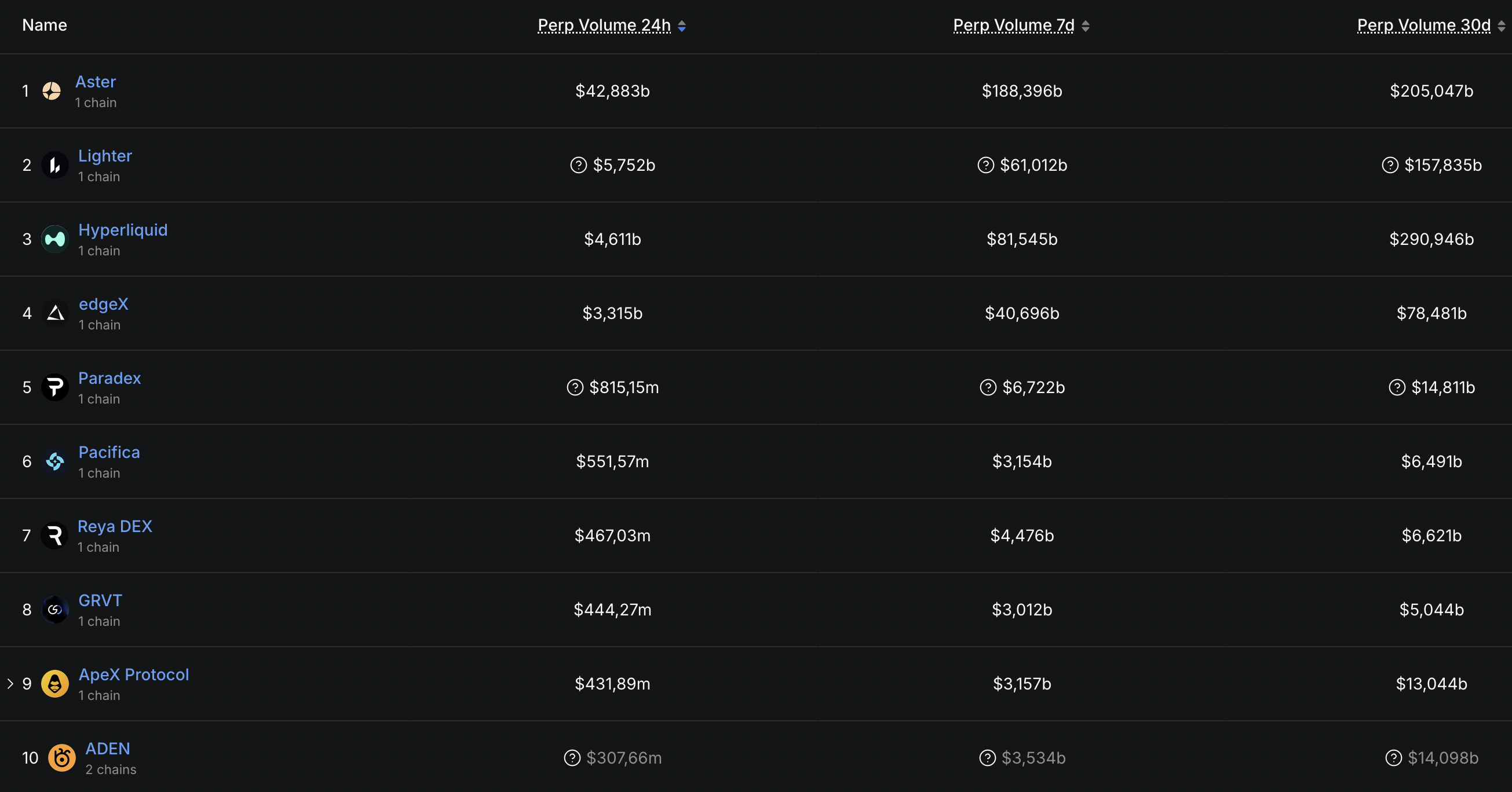Click the edgeX triangle logo icon
This screenshot has height=792, width=1512.
pyautogui.click(x=56, y=313)
